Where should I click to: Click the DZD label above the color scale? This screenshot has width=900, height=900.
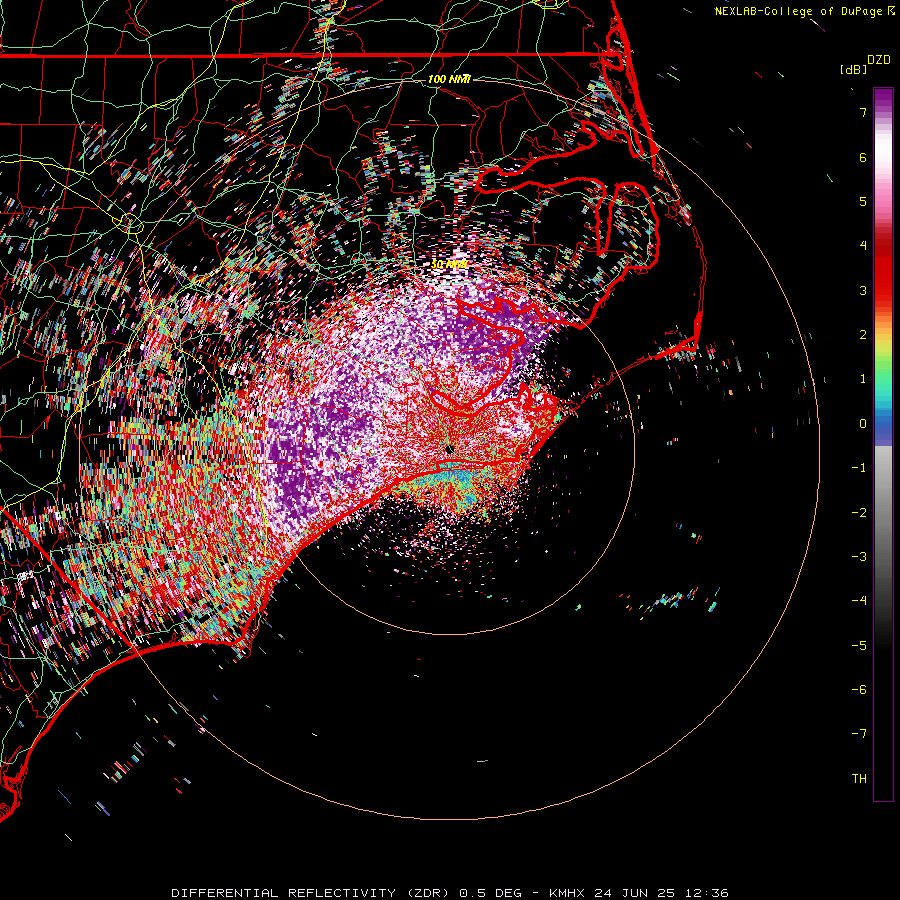coord(878,60)
